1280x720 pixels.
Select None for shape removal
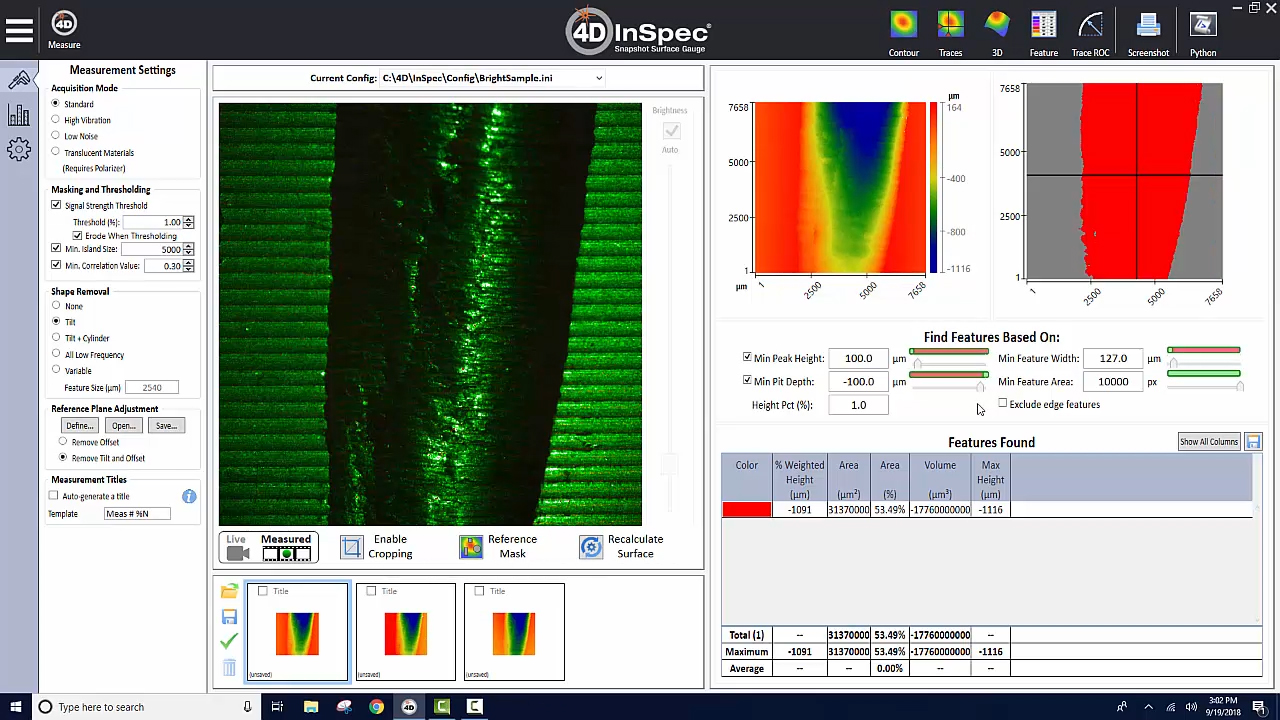coord(56,306)
